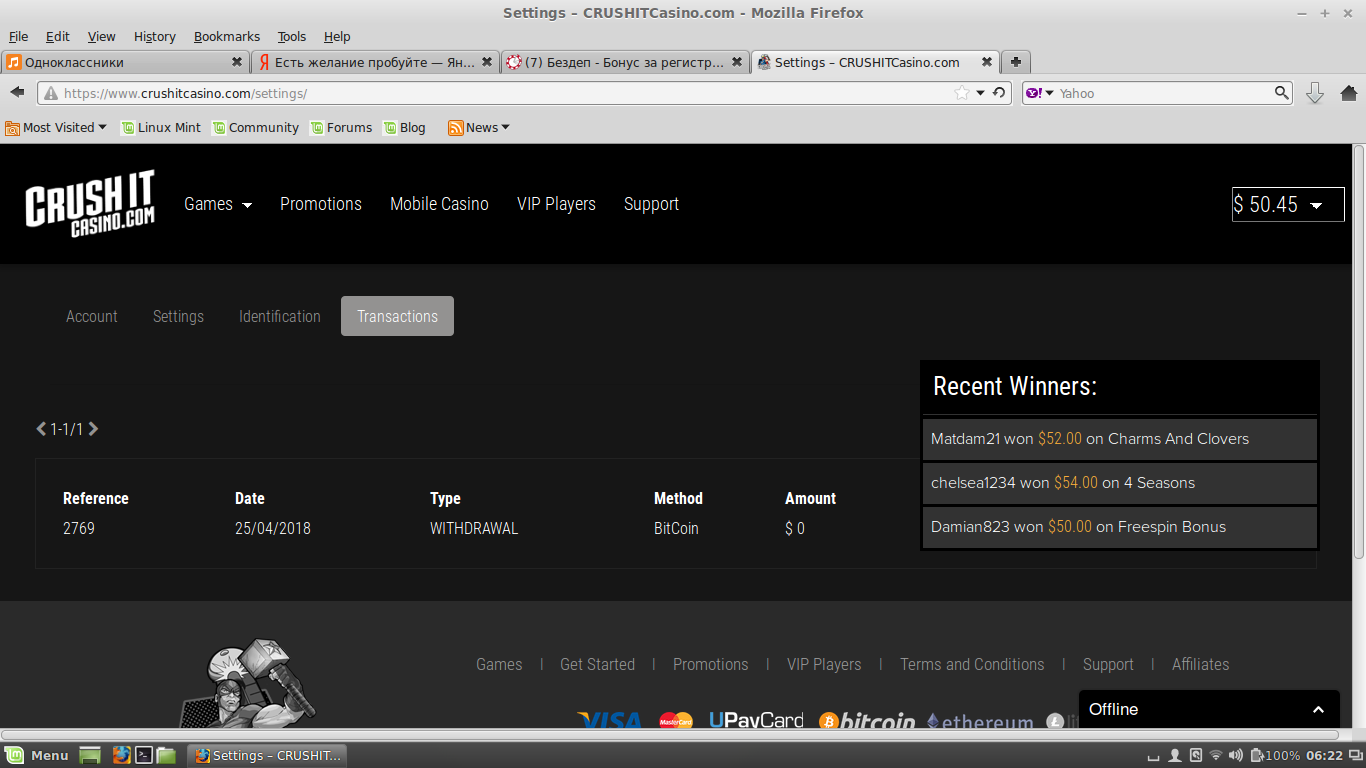Open Mobile Casino page
The image size is (1366, 768).
tap(439, 204)
